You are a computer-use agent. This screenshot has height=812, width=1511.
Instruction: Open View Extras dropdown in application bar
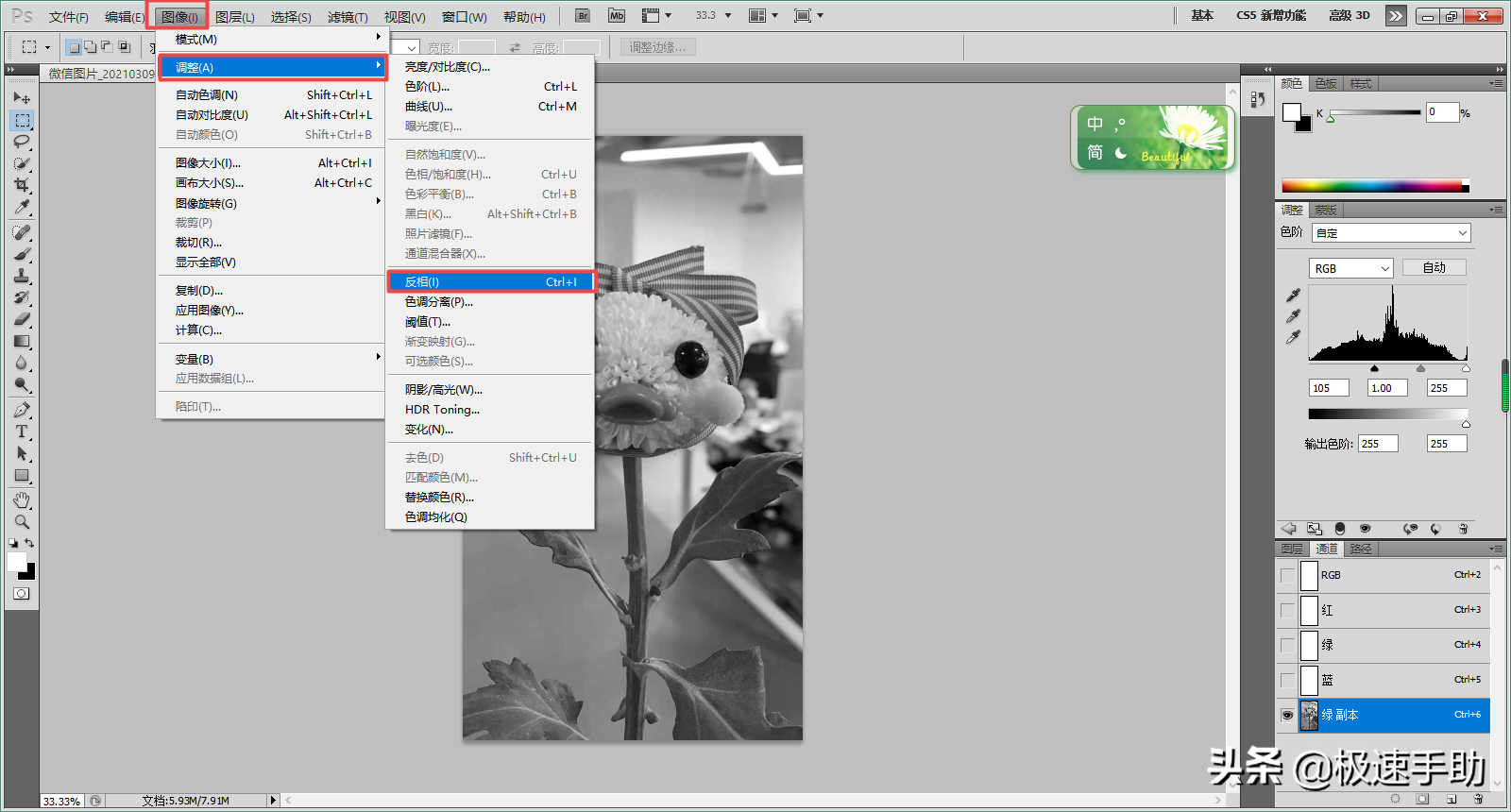click(656, 15)
